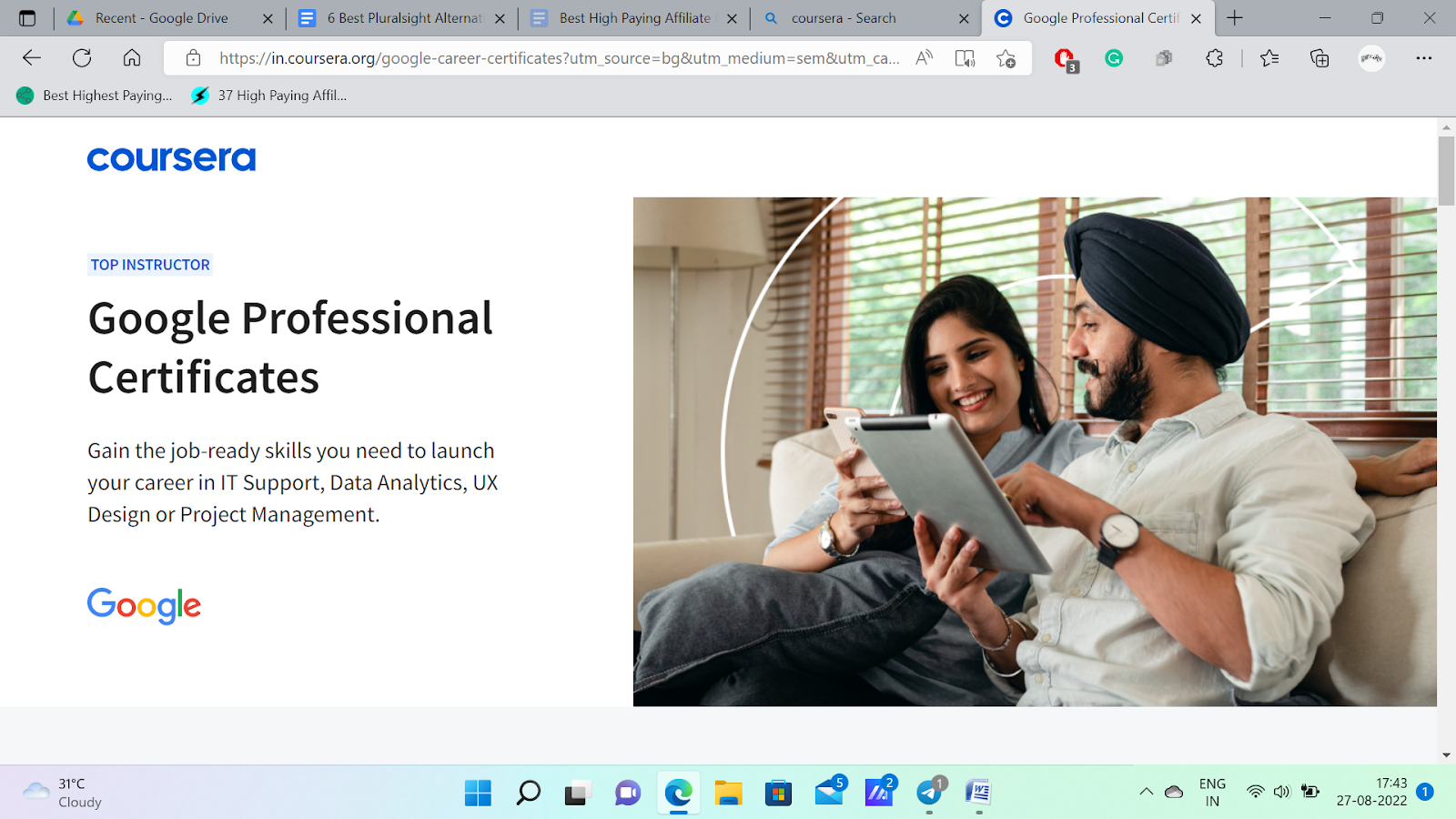Click the Coursera logo

171,159
